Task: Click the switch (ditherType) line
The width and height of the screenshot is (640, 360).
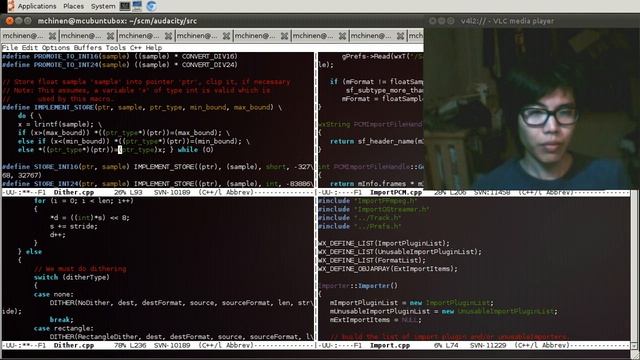Action: [72, 278]
